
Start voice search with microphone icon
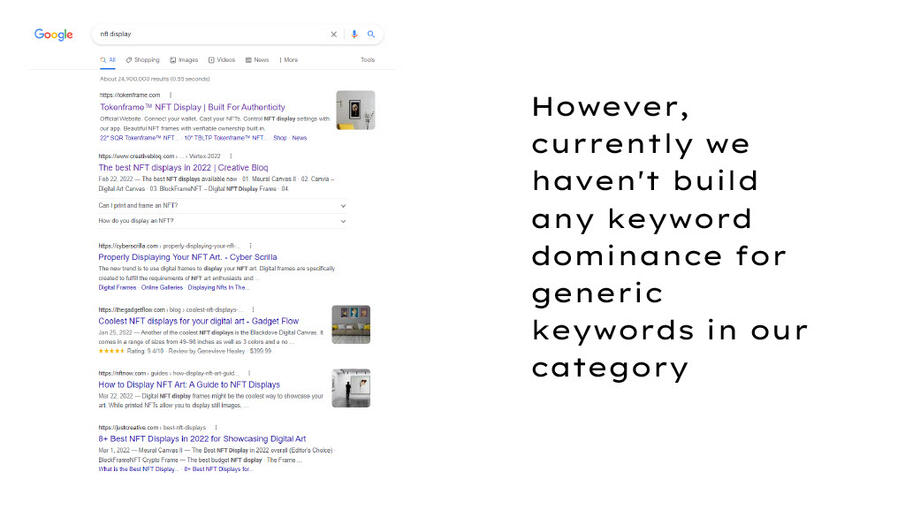pos(354,34)
